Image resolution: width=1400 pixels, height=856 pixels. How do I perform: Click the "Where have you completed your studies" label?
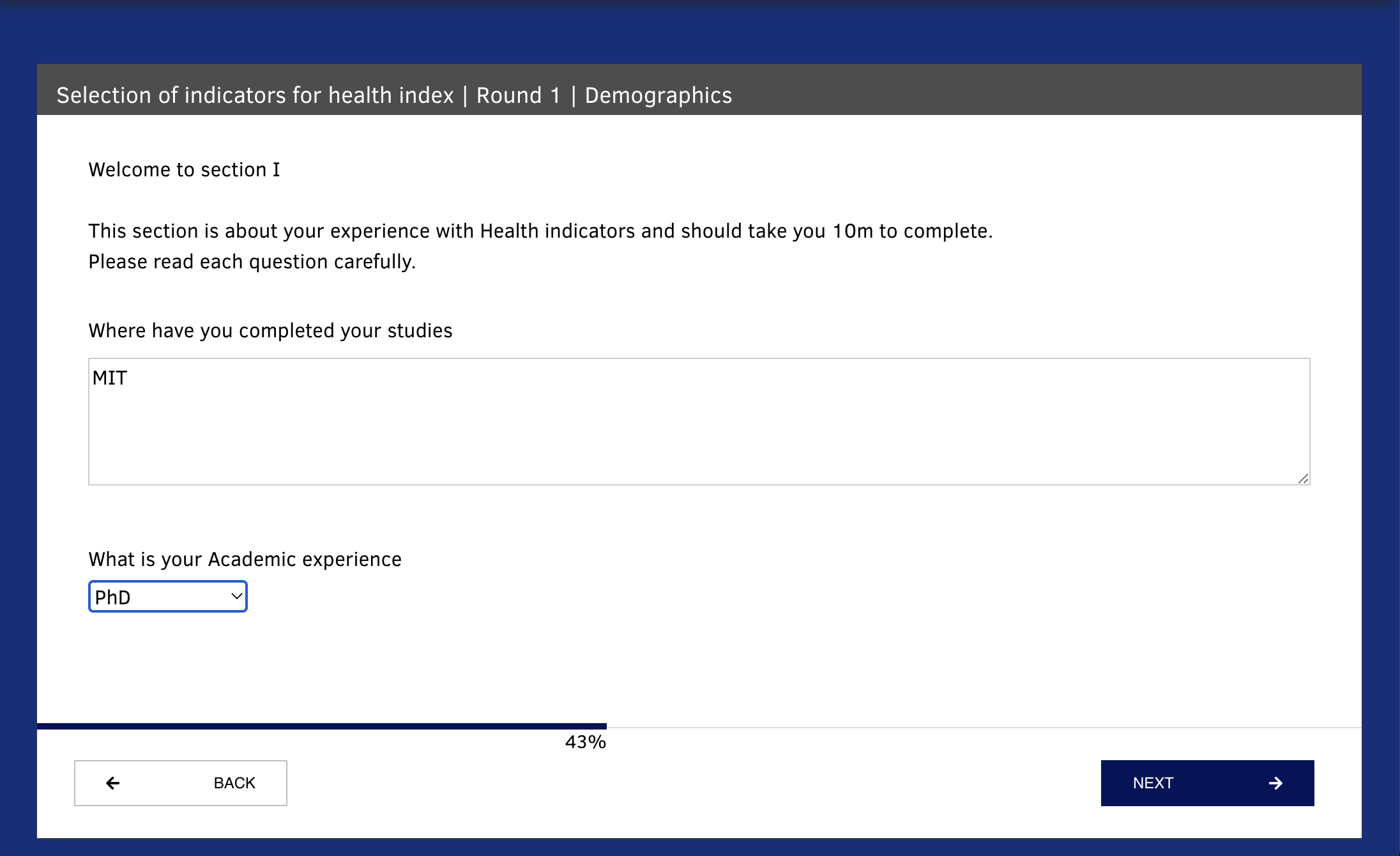click(270, 331)
